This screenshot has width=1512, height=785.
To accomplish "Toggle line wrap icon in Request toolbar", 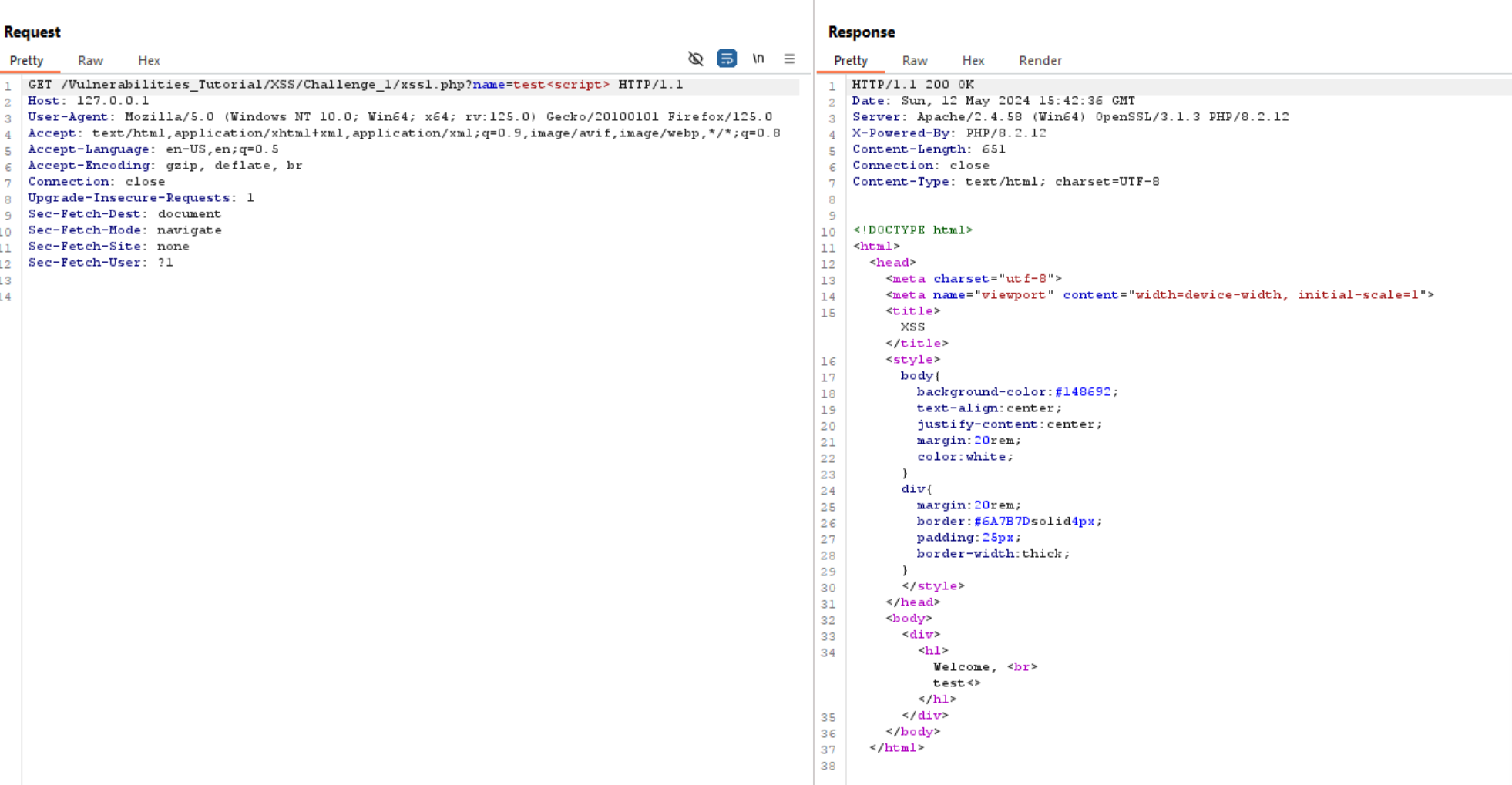I will 727,59.
